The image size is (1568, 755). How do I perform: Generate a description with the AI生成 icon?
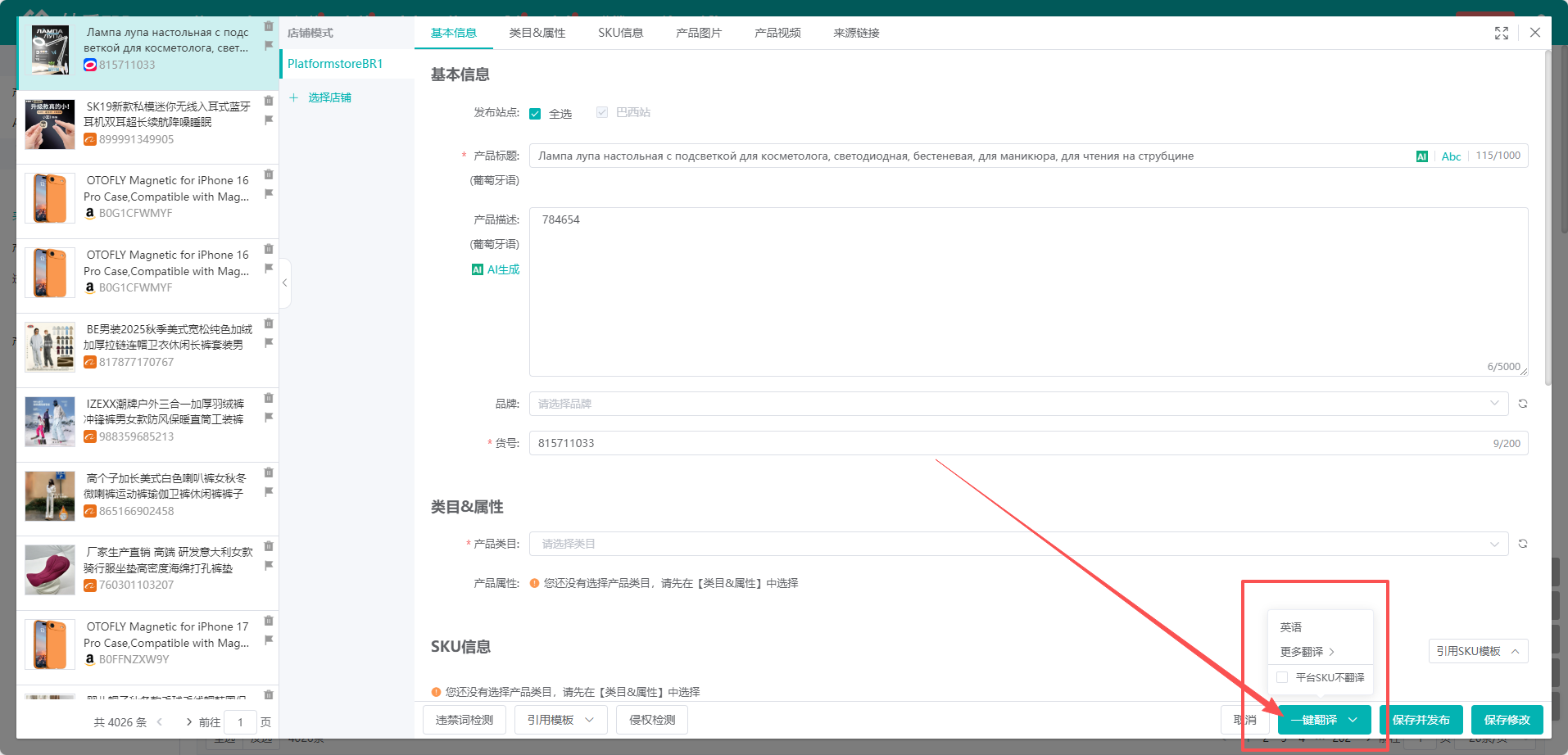496,269
